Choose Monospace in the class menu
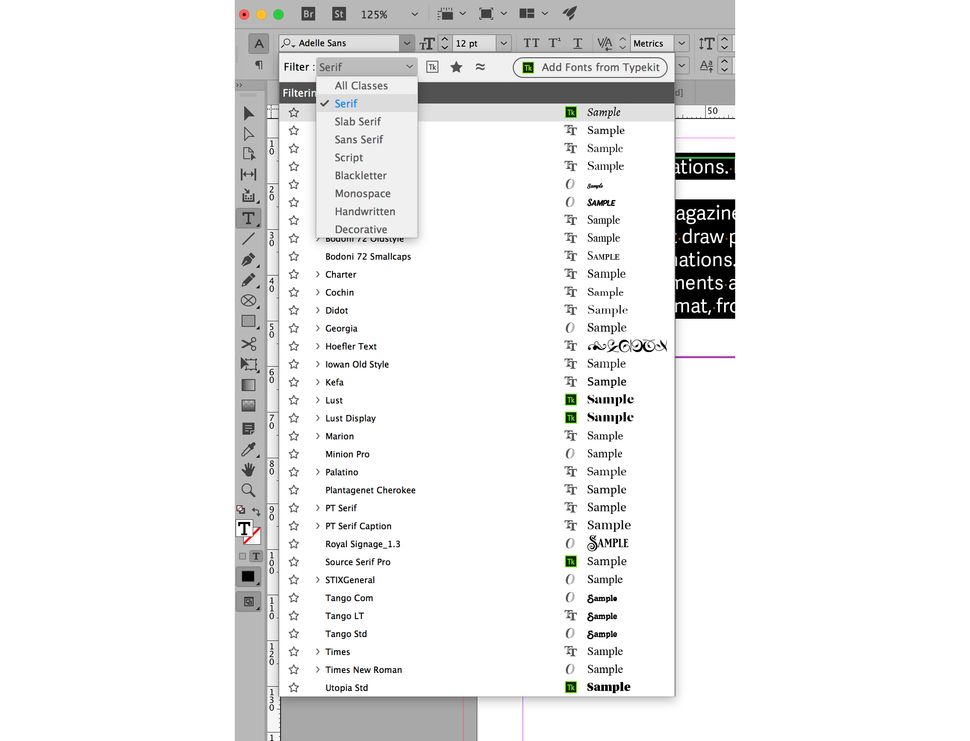Viewport: 970px width, 741px height. (362, 193)
